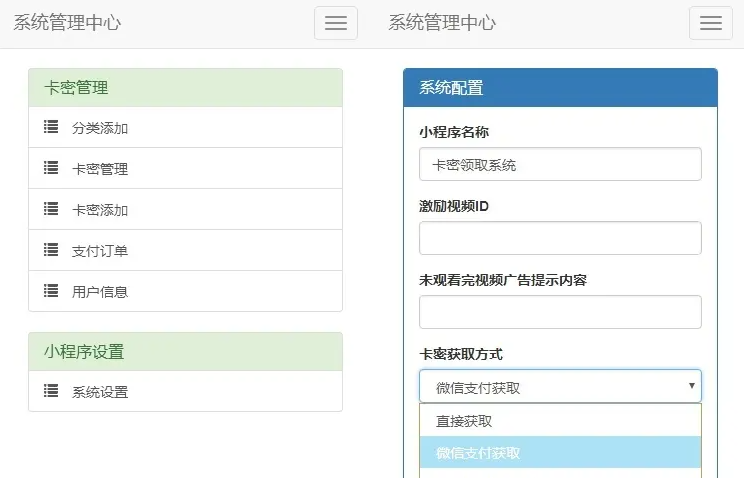The image size is (744, 478).
Task: Click the arrow of the 卡密获取方式 dropdown
Action: click(691, 386)
